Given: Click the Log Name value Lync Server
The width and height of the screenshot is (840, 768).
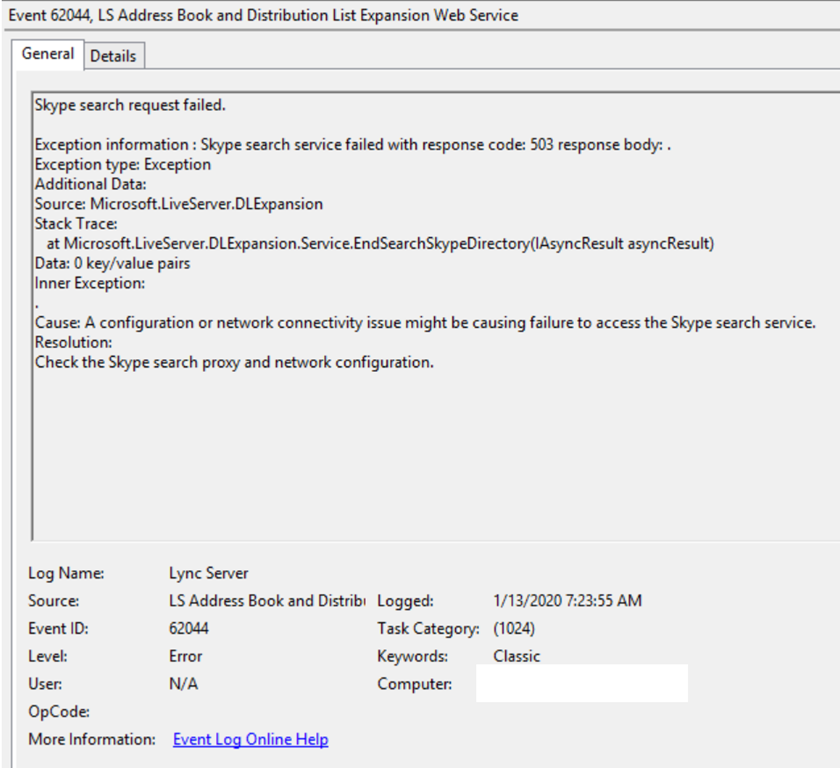Looking at the screenshot, I should coord(209,573).
